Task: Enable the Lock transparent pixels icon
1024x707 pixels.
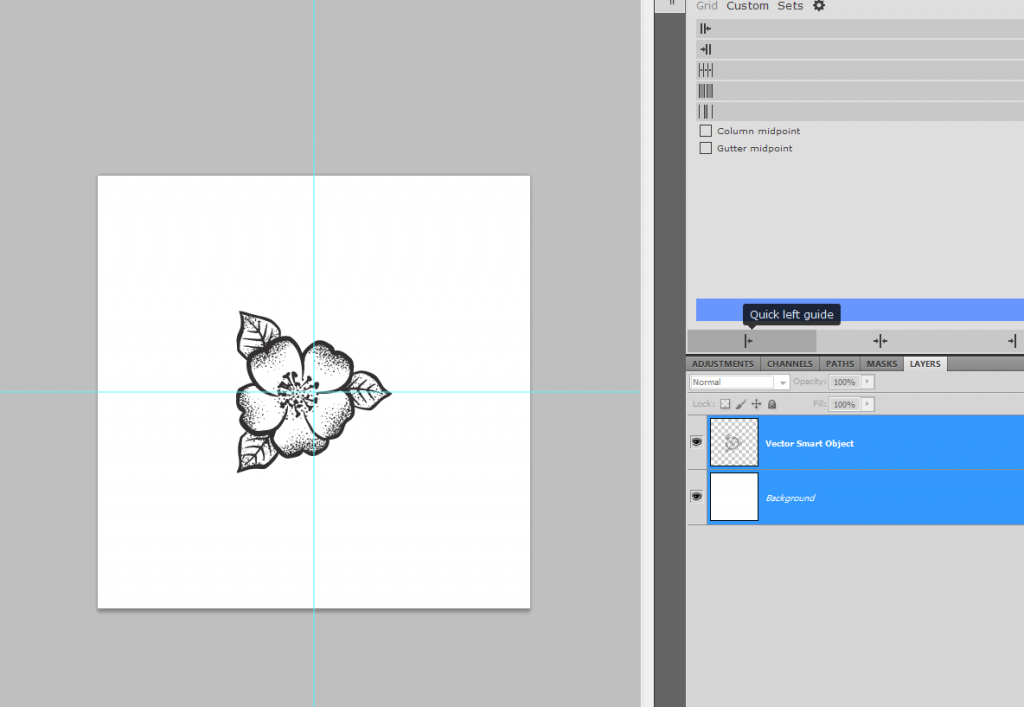Action: [723, 403]
